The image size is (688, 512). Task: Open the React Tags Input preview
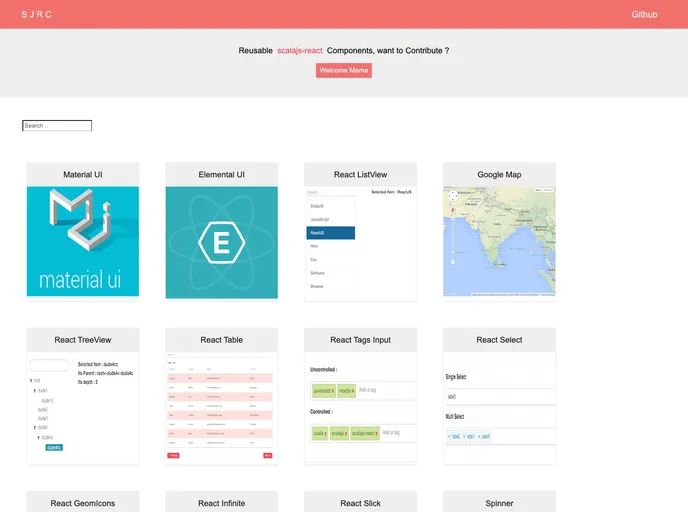(360, 406)
